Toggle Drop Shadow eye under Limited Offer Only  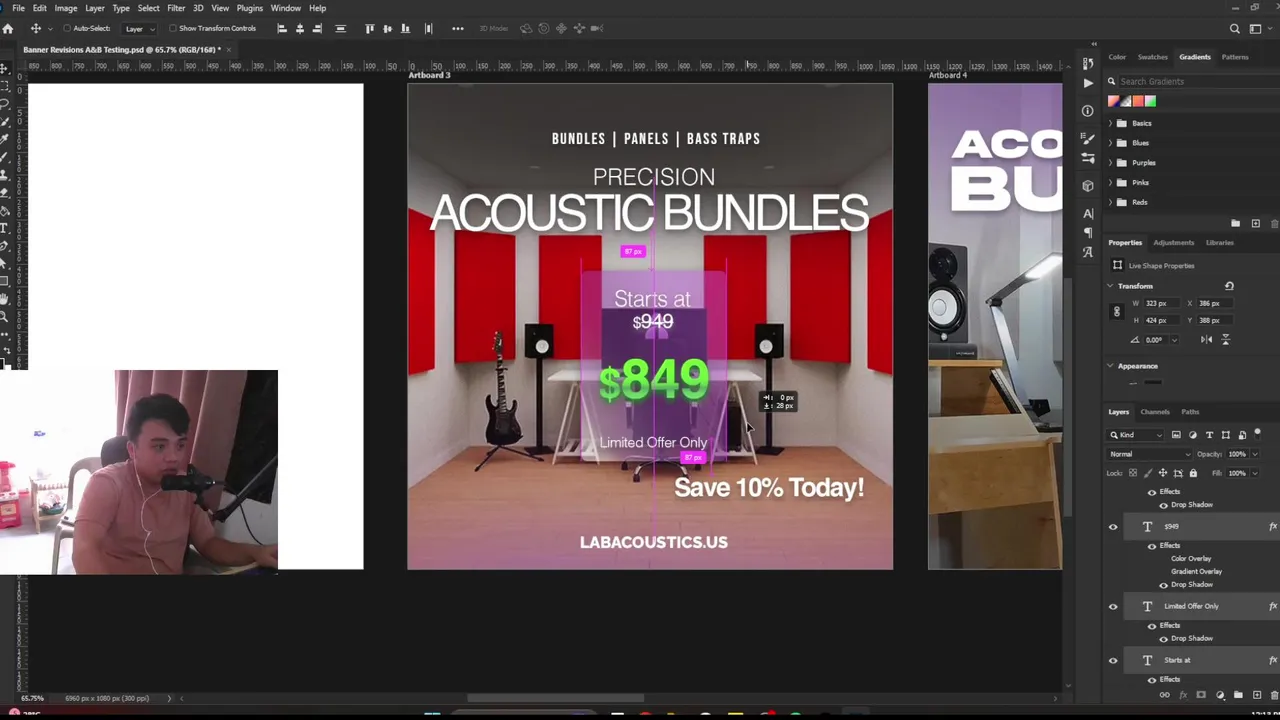click(1164, 638)
